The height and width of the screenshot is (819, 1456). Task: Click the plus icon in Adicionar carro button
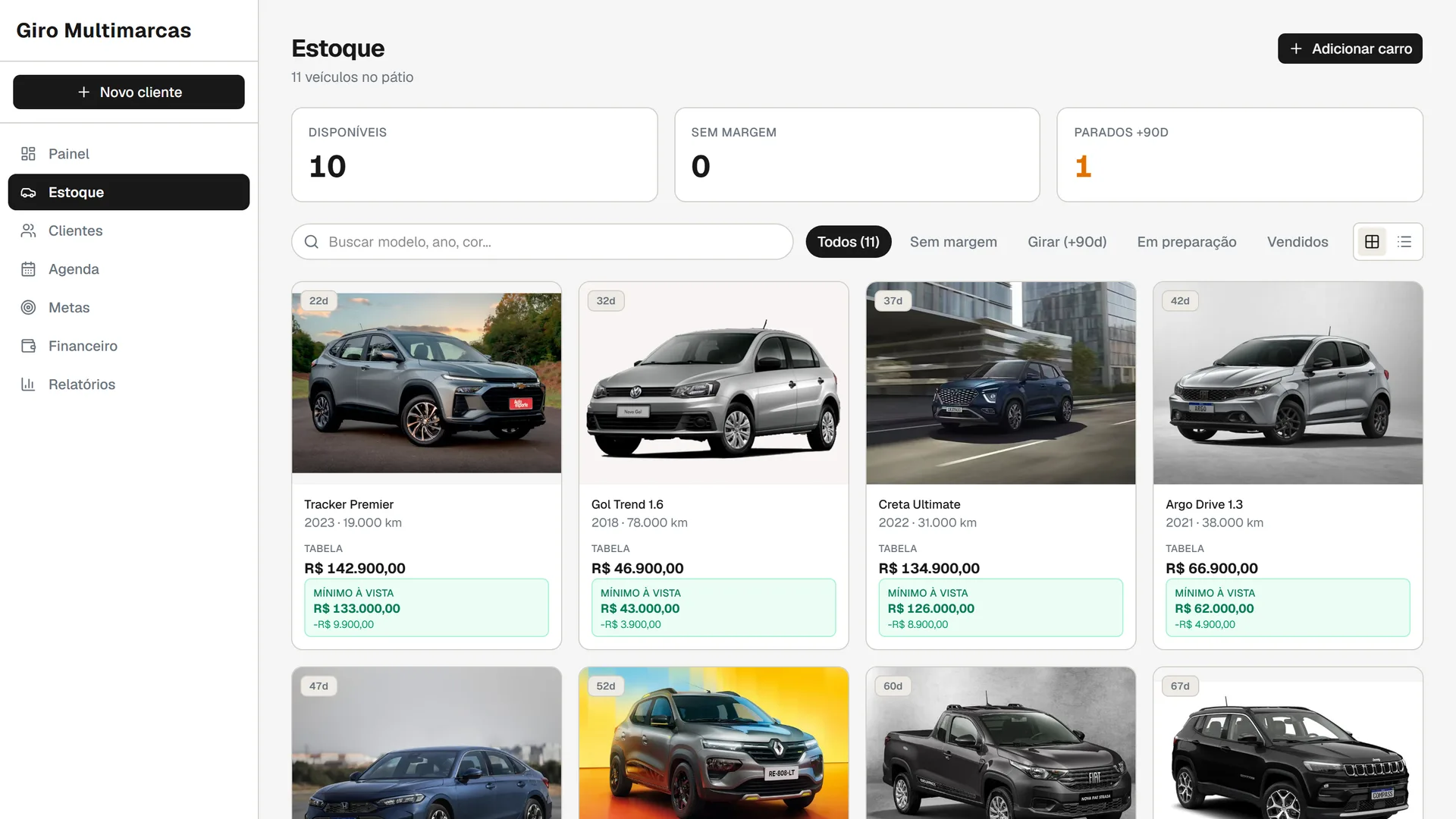[x=1296, y=49]
